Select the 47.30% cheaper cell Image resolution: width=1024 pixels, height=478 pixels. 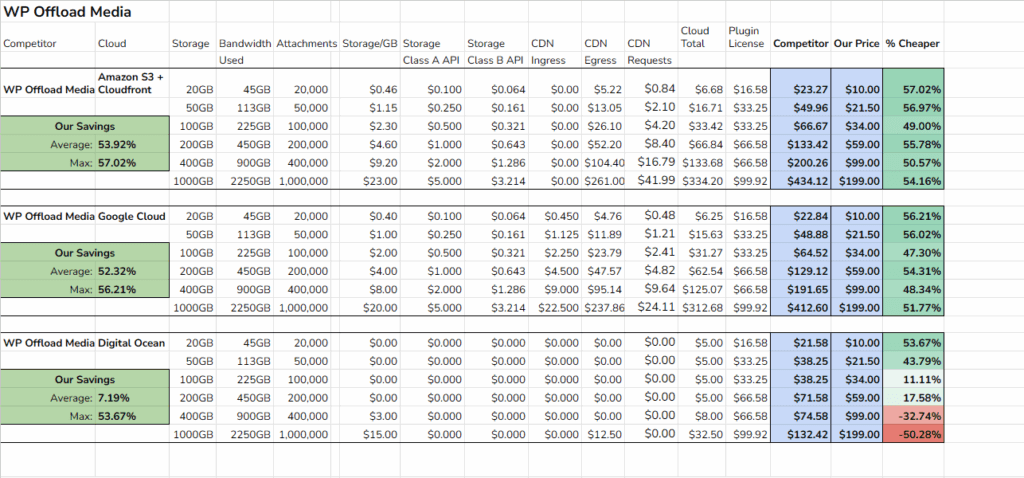[913, 253]
